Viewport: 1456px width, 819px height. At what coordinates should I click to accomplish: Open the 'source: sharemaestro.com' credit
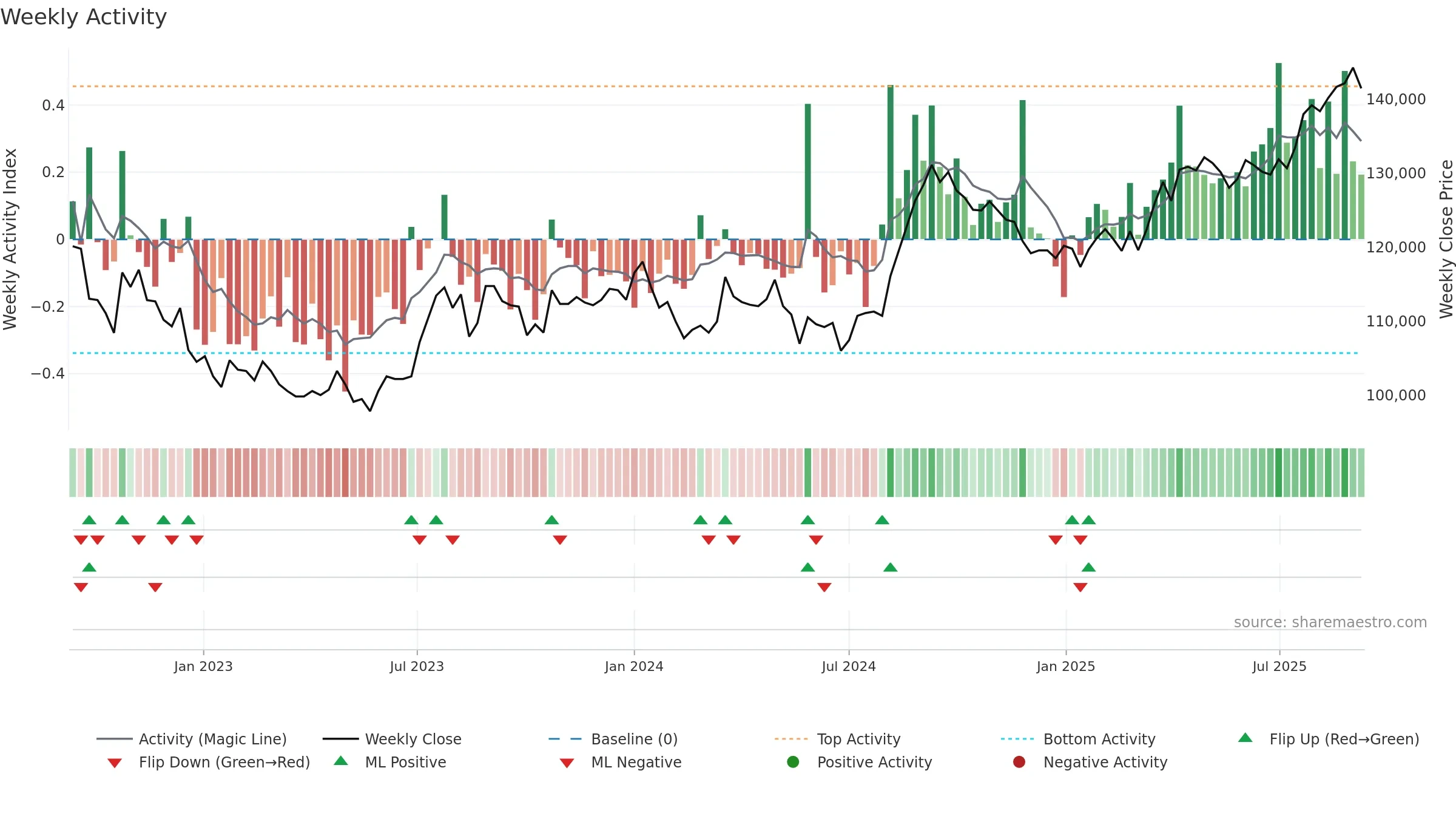pos(1330,622)
